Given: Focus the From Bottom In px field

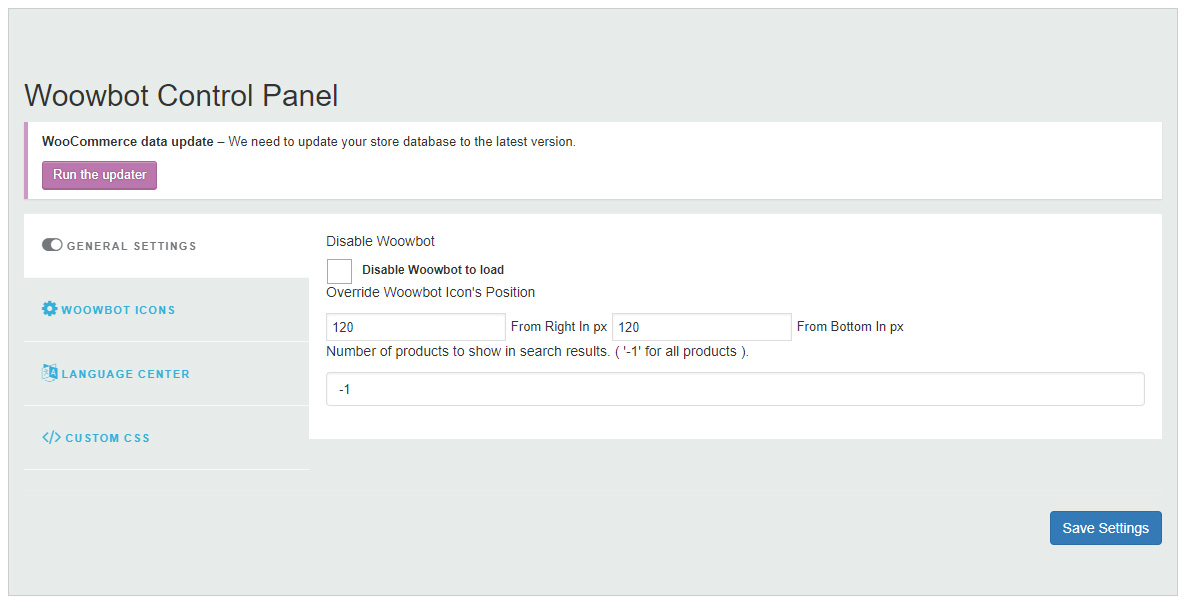Looking at the screenshot, I should (701, 327).
